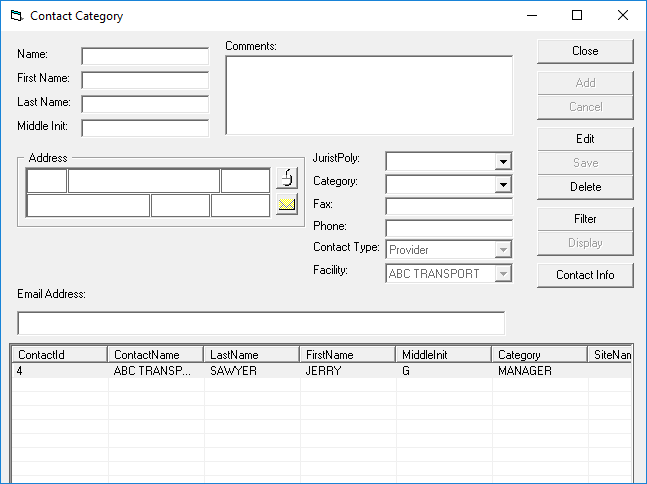Image resolution: width=647 pixels, height=484 pixels.
Task: Click the bottom-left address box
Action: (88, 205)
